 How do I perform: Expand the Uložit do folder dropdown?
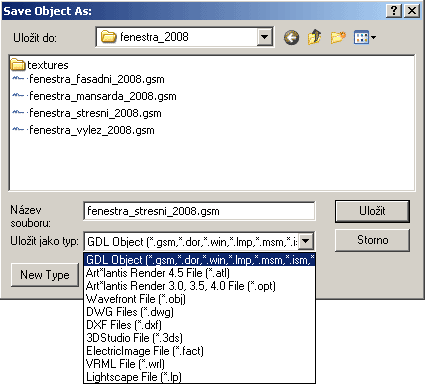(x=265, y=37)
